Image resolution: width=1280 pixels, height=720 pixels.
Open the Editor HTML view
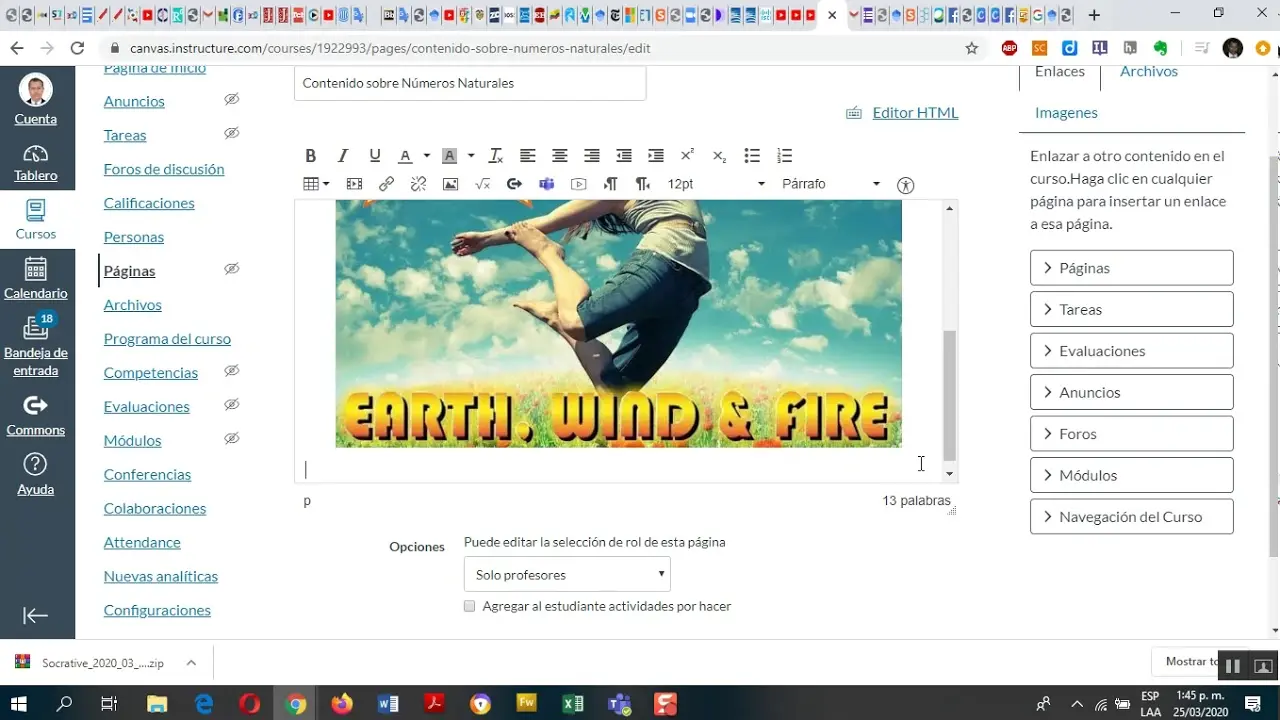914,112
